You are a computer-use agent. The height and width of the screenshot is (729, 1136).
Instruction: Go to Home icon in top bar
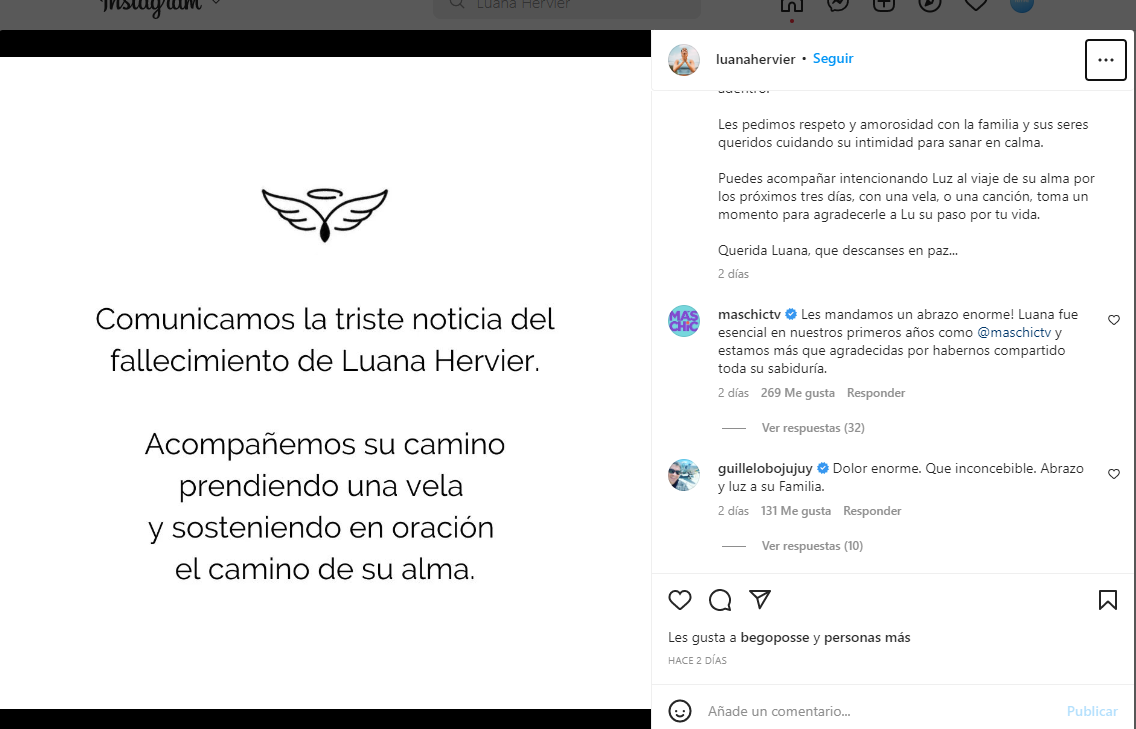792,4
